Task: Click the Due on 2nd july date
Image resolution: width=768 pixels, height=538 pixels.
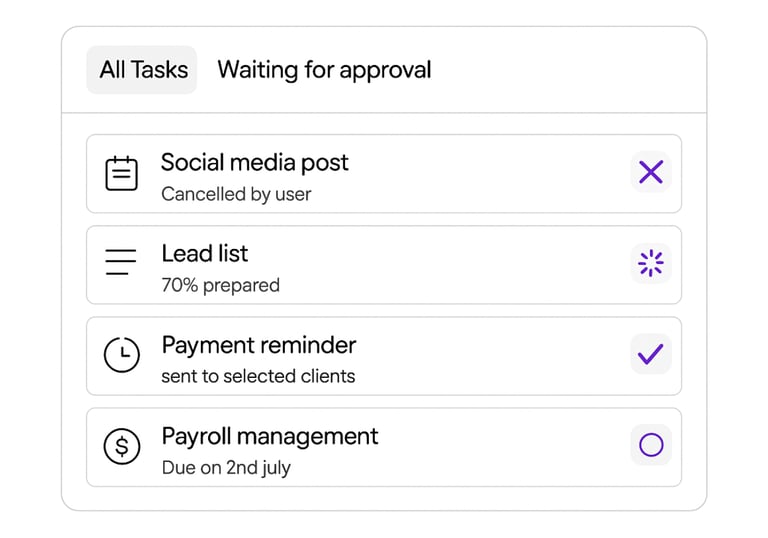Action: click(226, 467)
